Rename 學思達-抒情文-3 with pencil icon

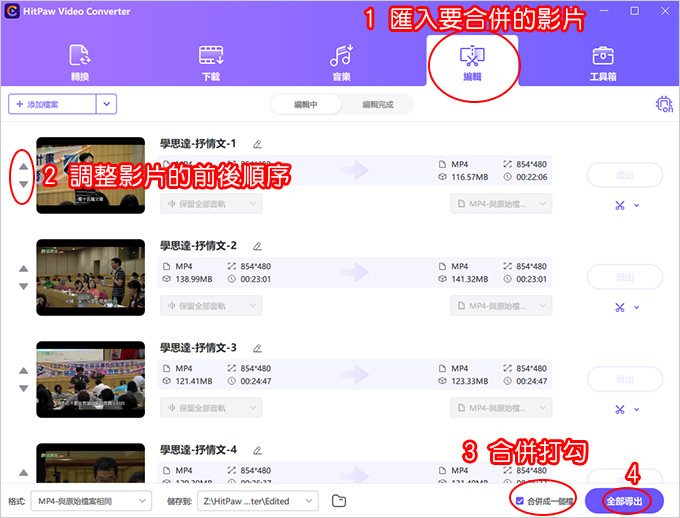pos(257,348)
